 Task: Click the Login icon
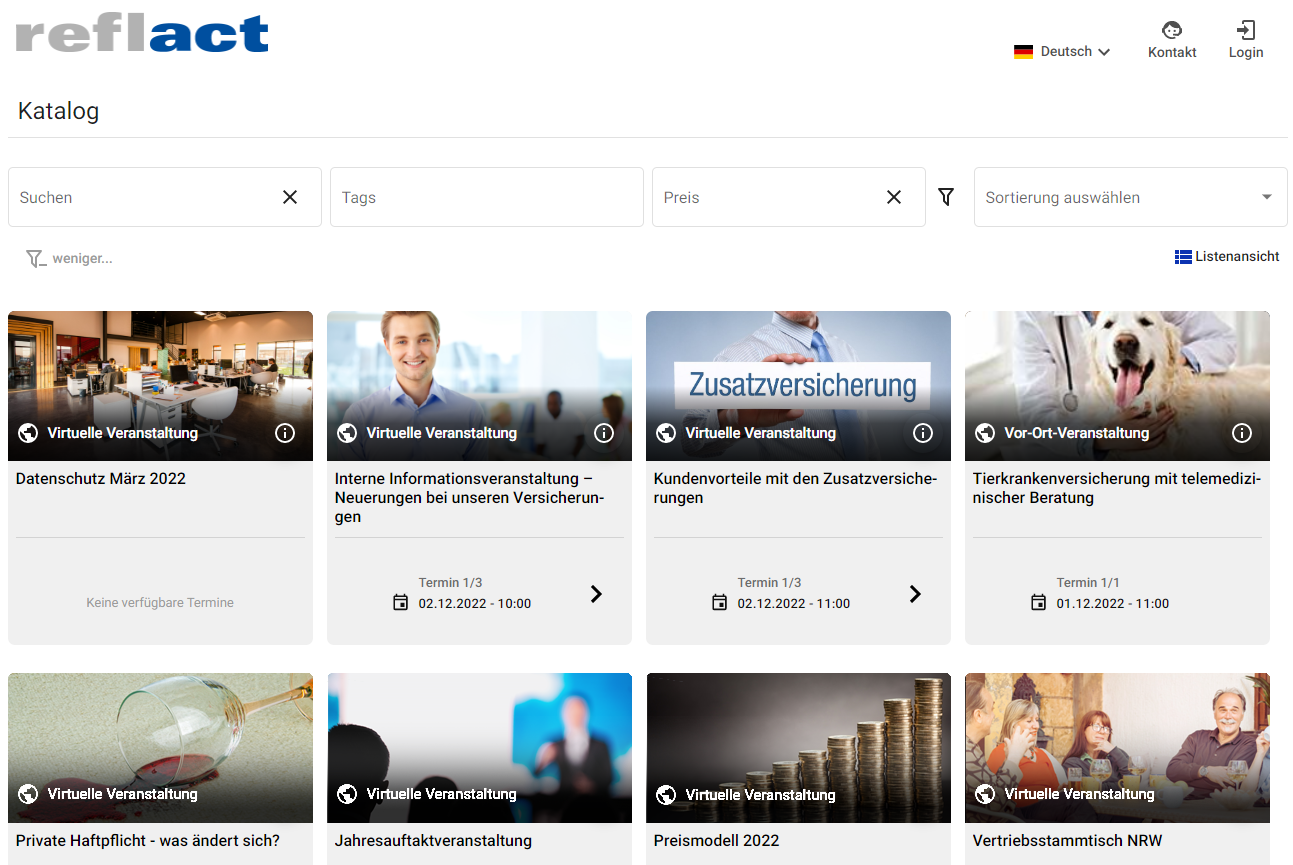pyautogui.click(x=1246, y=30)
